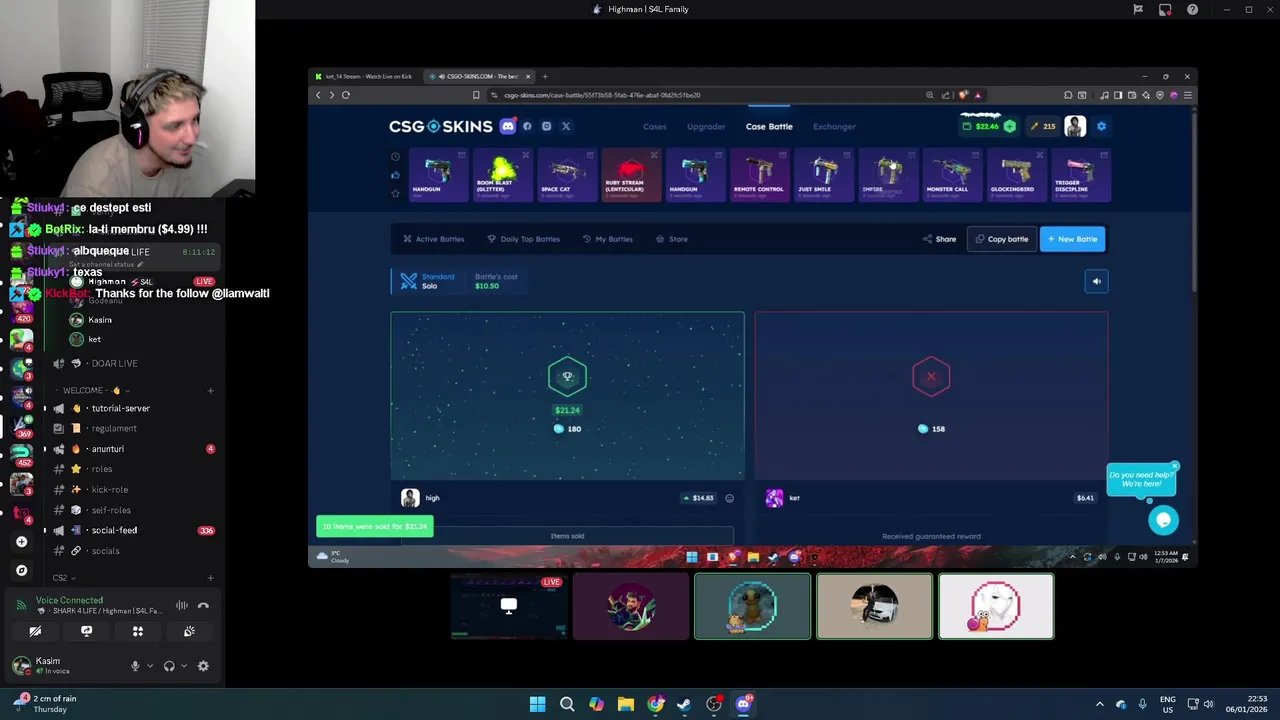Create a channel in the WELCOME category
The image size is (1280, 720).
click(x=210, y=390)
